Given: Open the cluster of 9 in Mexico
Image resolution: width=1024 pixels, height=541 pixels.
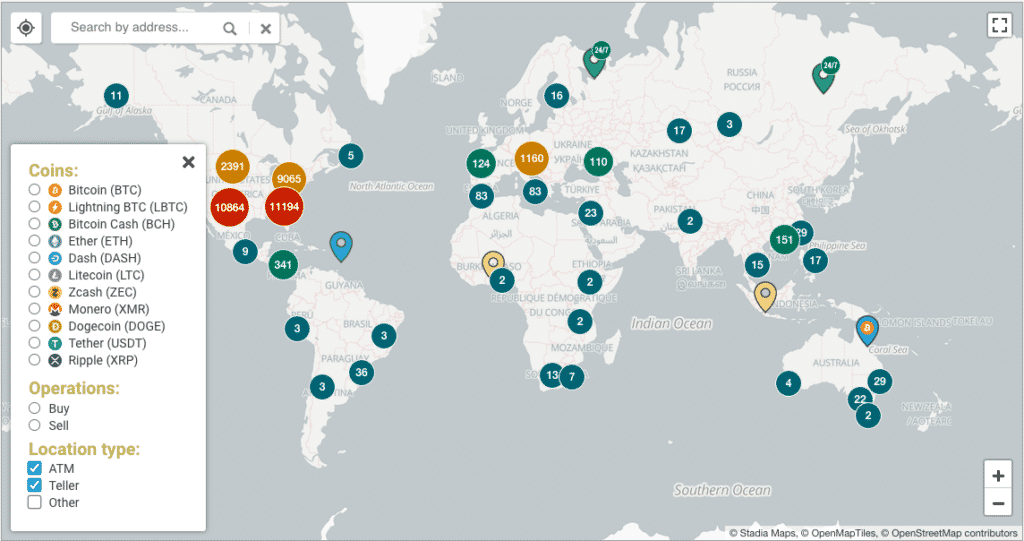Looking at the screenshot, I should 245,251.
